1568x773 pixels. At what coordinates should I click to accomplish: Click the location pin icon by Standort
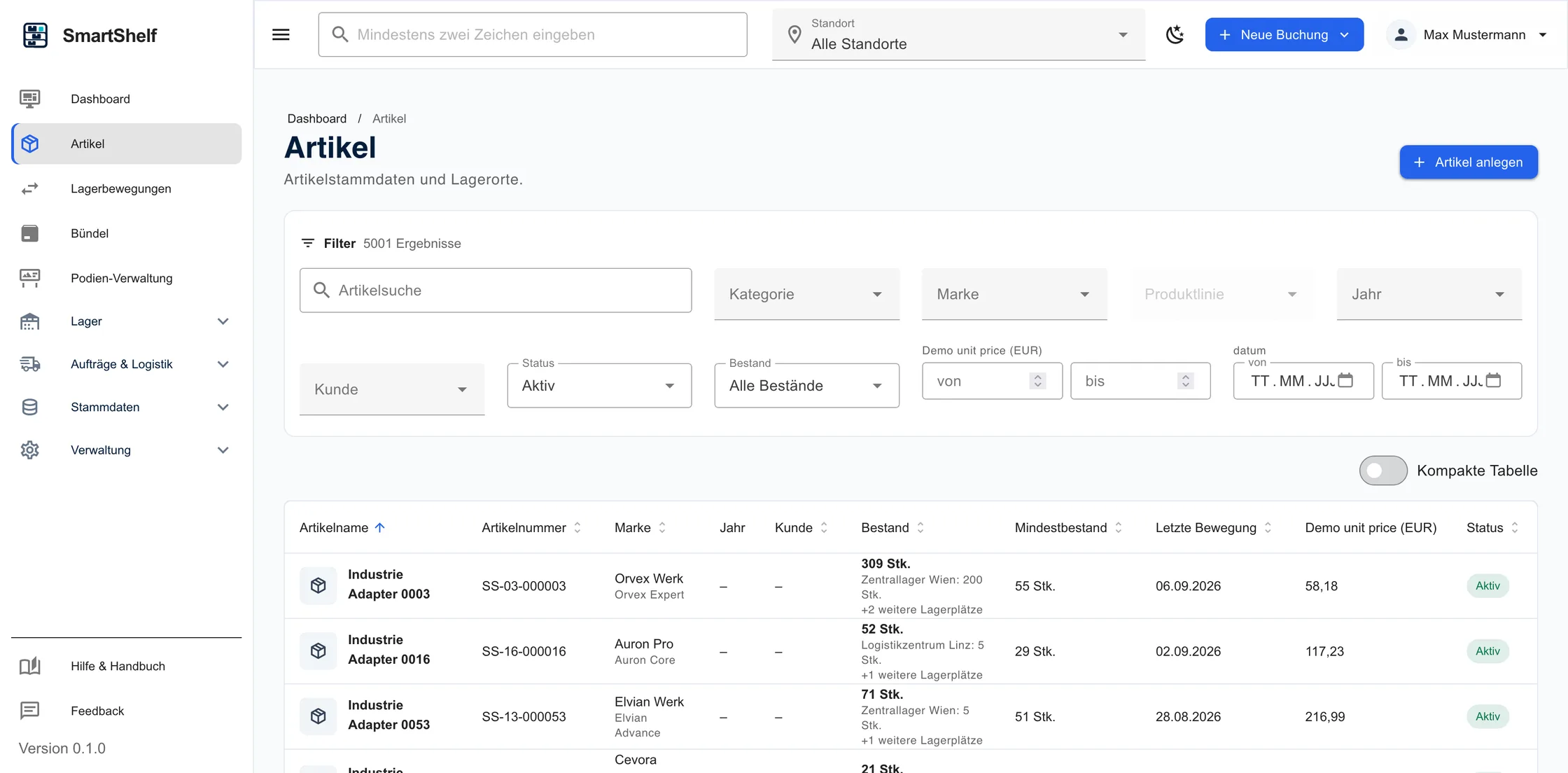click(x=794, y=34)
